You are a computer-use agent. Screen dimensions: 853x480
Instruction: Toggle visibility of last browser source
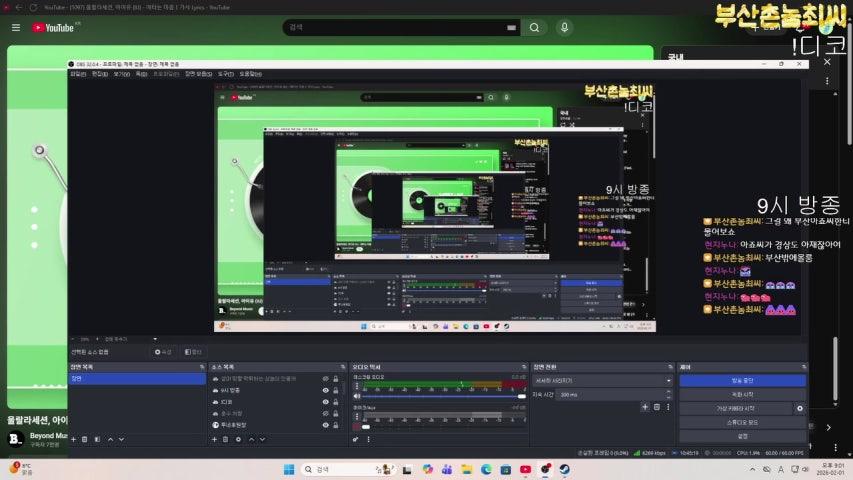pyautogui.click(x=325, y=425)
